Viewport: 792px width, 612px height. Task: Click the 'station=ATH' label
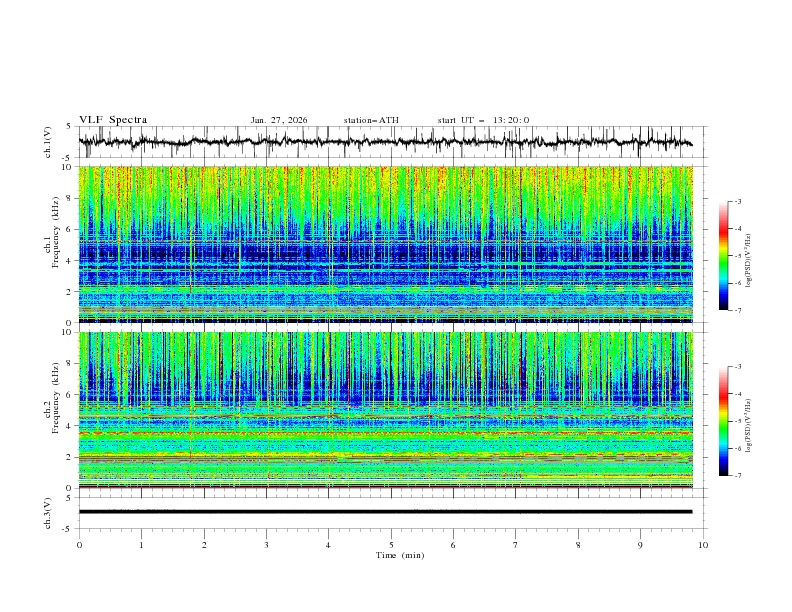371,120
